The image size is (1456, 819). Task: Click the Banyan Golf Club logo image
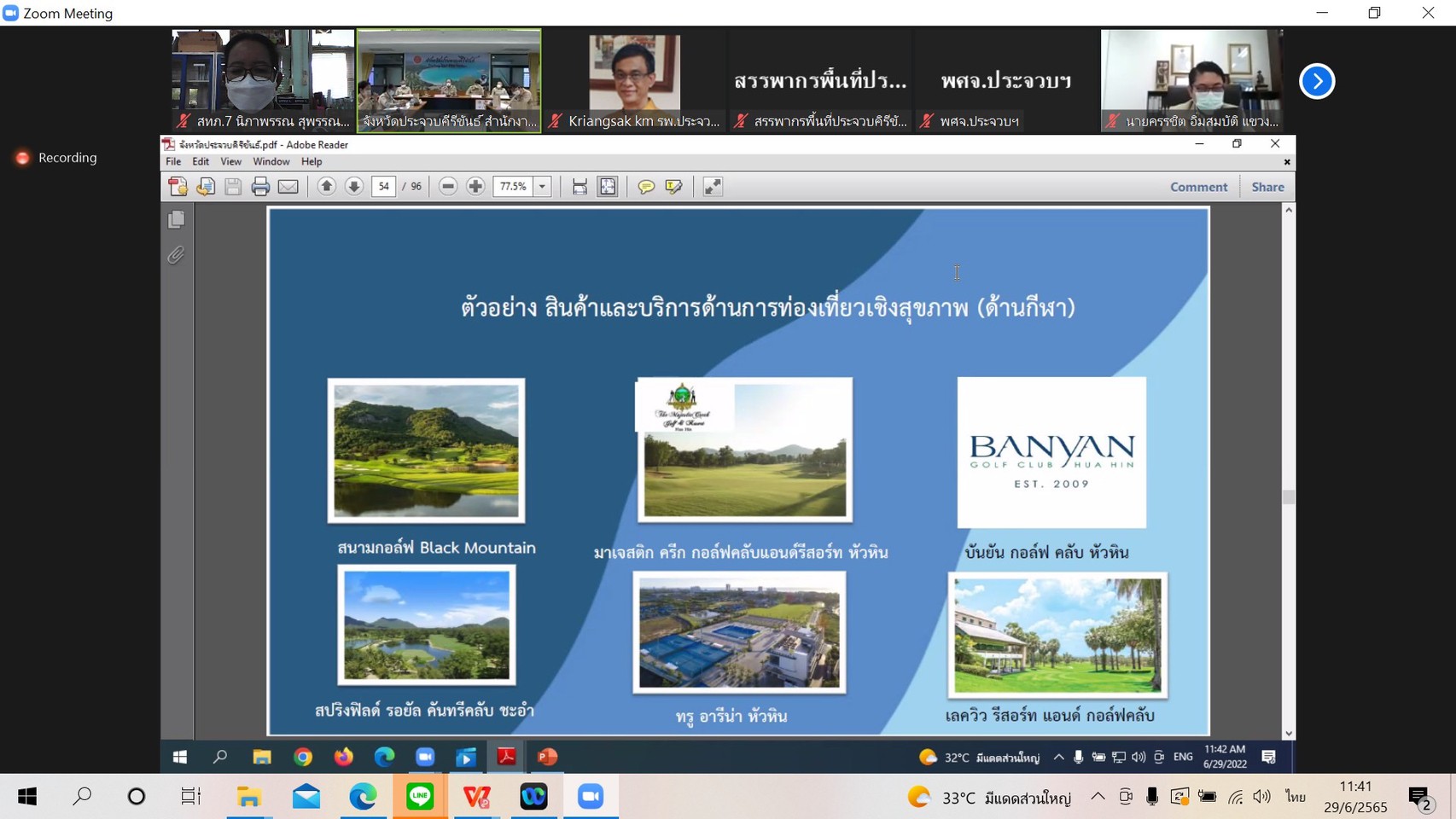click(x=1051, y=452)
